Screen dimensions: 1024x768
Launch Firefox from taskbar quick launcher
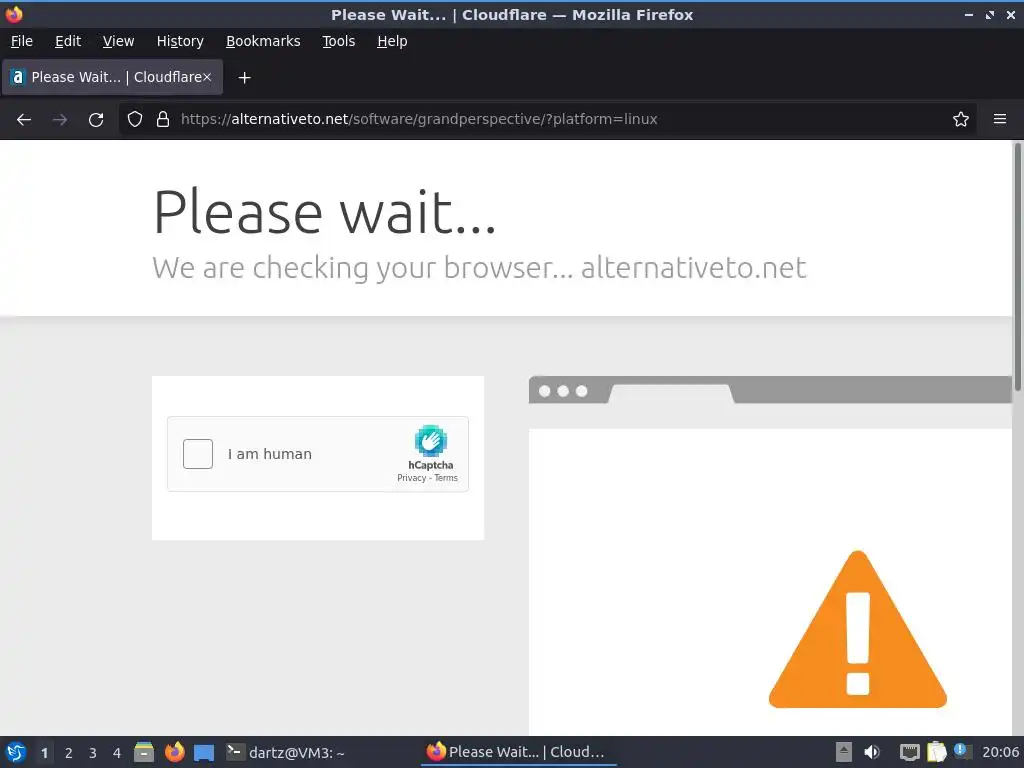click(174, 752)
